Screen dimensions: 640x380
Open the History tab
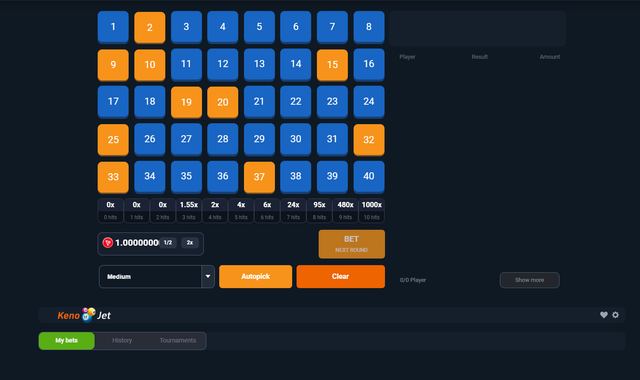[122, 340]
